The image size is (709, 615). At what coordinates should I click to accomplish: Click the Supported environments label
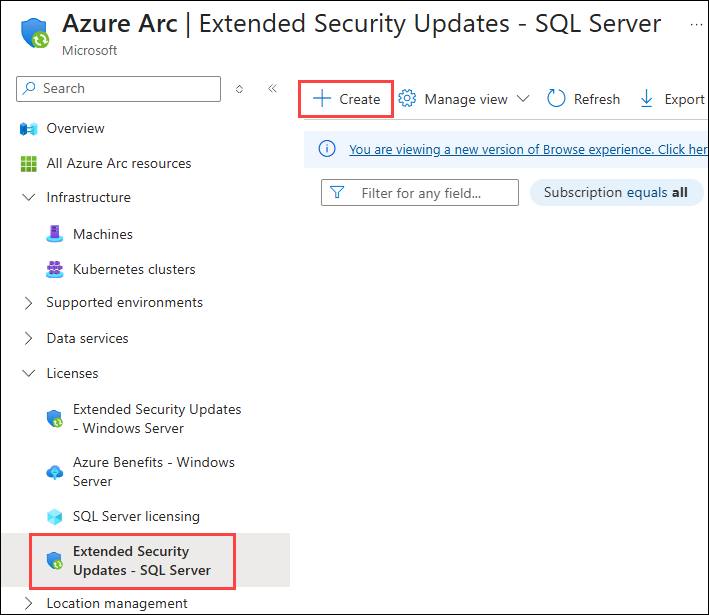tap(125, 303)
